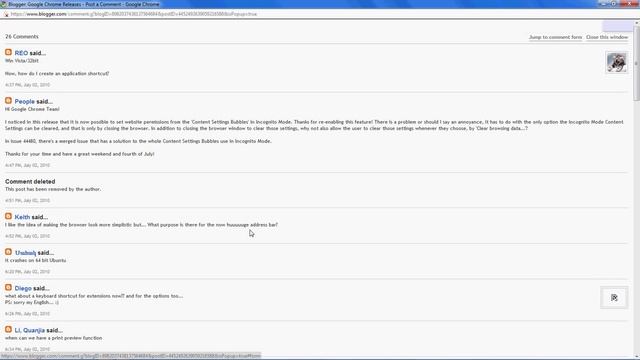Click the scrollbar up arrow
Screen dimensions: 640x360
(x=637, y=23)
